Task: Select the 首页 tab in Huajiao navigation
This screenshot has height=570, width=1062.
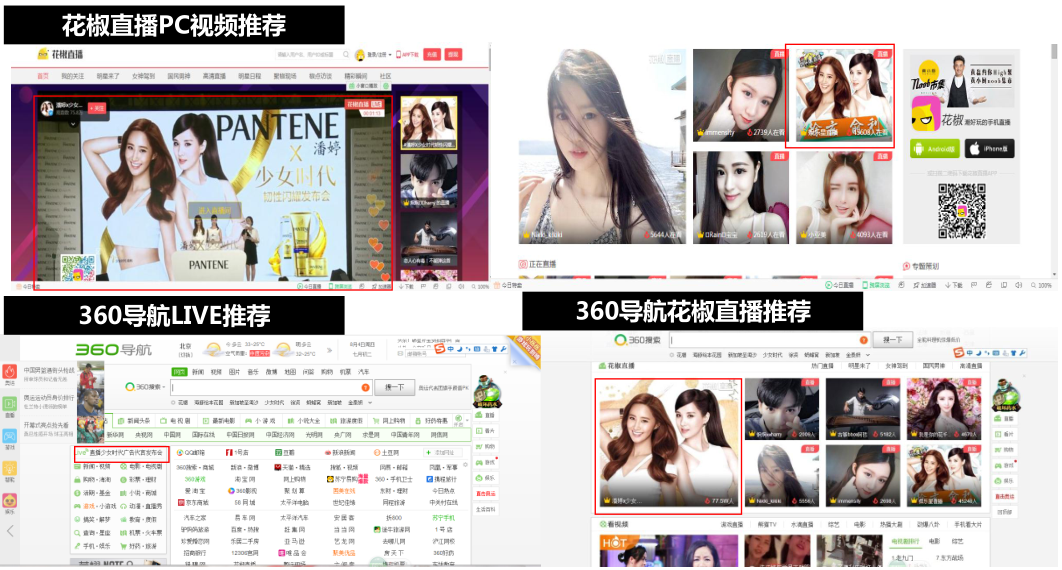Action: pyautogui.click(x=43, y=76)
